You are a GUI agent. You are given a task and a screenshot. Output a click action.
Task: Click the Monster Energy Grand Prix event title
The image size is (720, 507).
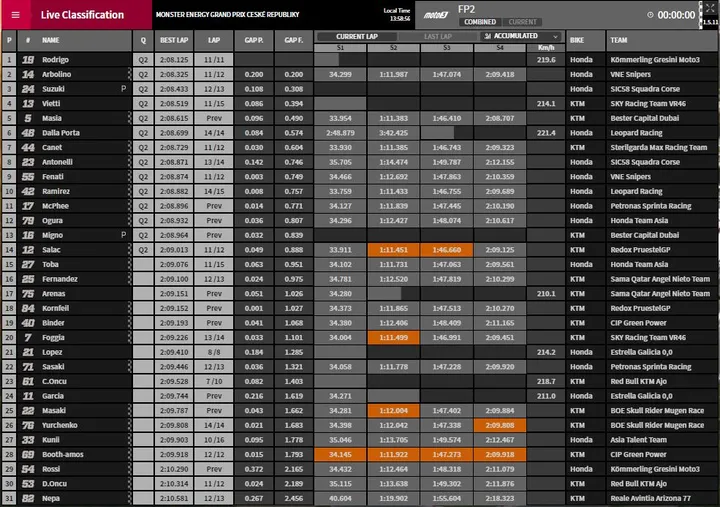tap(227, 15)
